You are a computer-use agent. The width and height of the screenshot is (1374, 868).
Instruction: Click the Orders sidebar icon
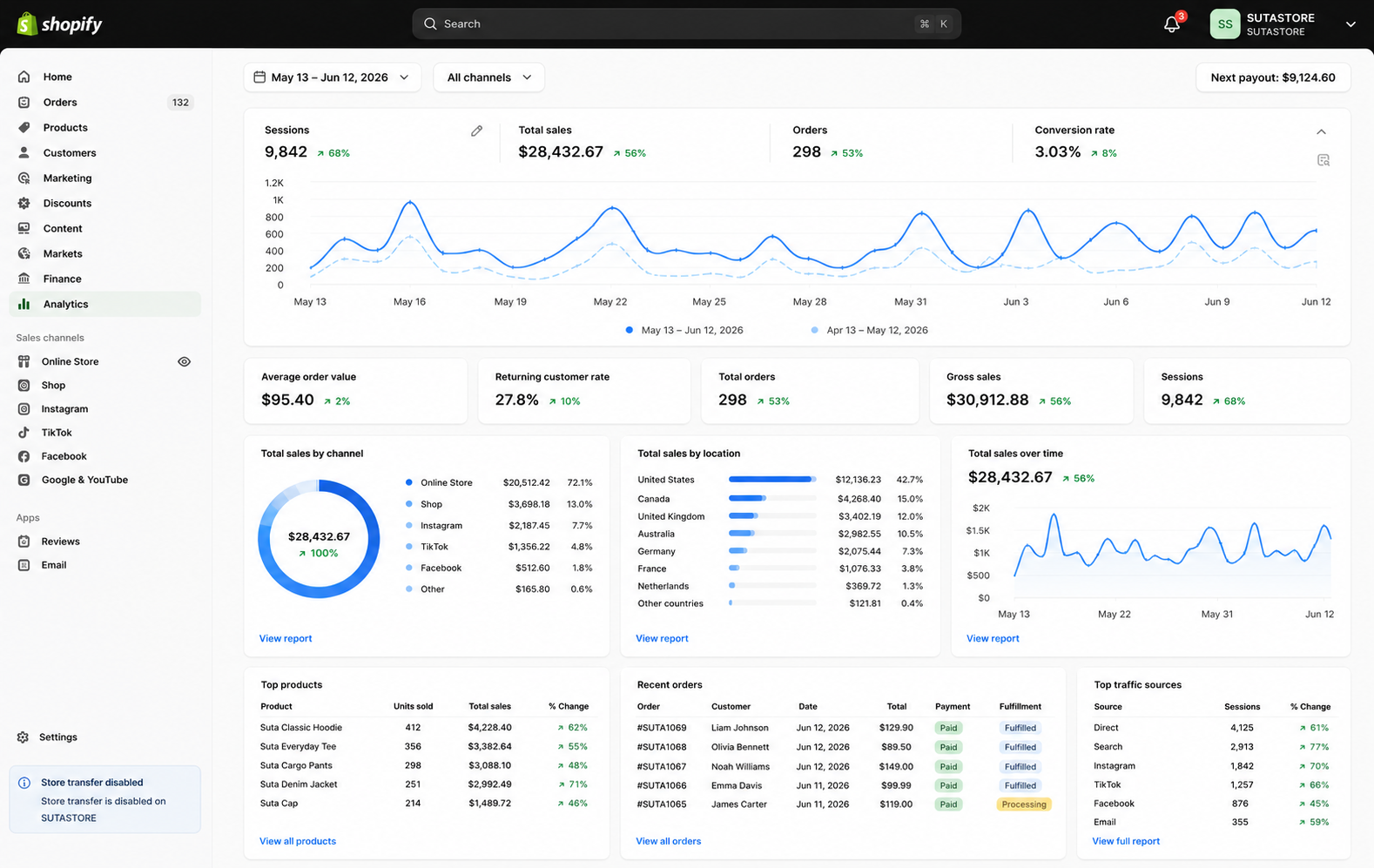pyautogui.click(x=24, y=102)
